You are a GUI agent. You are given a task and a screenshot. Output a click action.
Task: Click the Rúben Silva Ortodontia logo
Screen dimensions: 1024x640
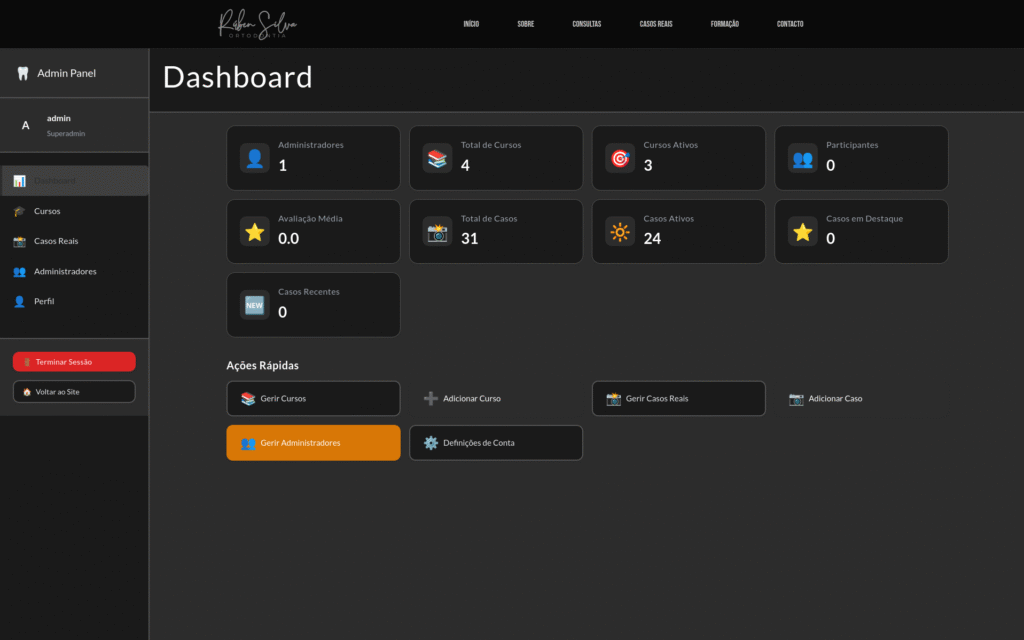click(258, 24)
